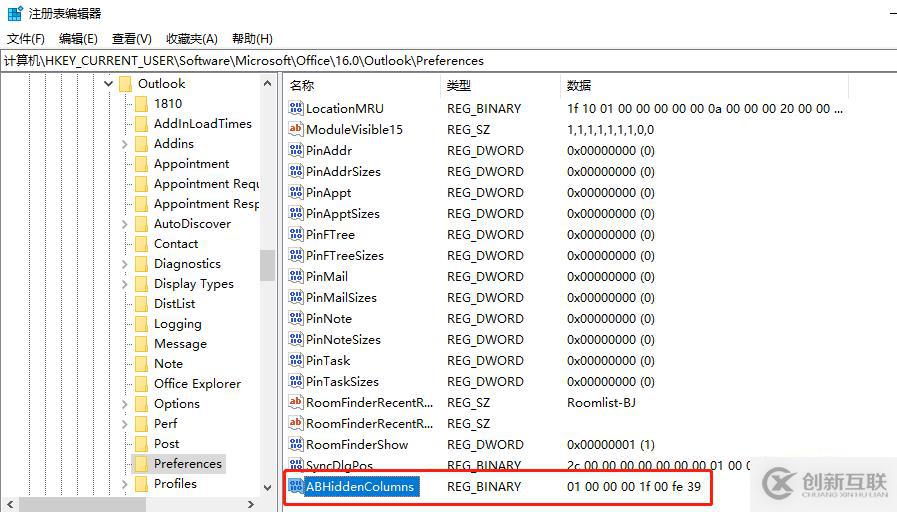The image size is (897, 512).
Task: Expand the Perf key
Action: coord(125,424)
